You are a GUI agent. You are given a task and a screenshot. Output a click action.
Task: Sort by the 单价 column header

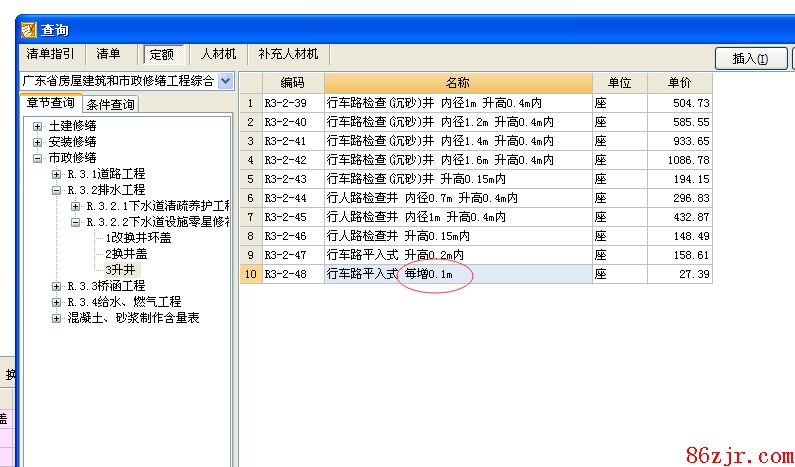[679, 82]
